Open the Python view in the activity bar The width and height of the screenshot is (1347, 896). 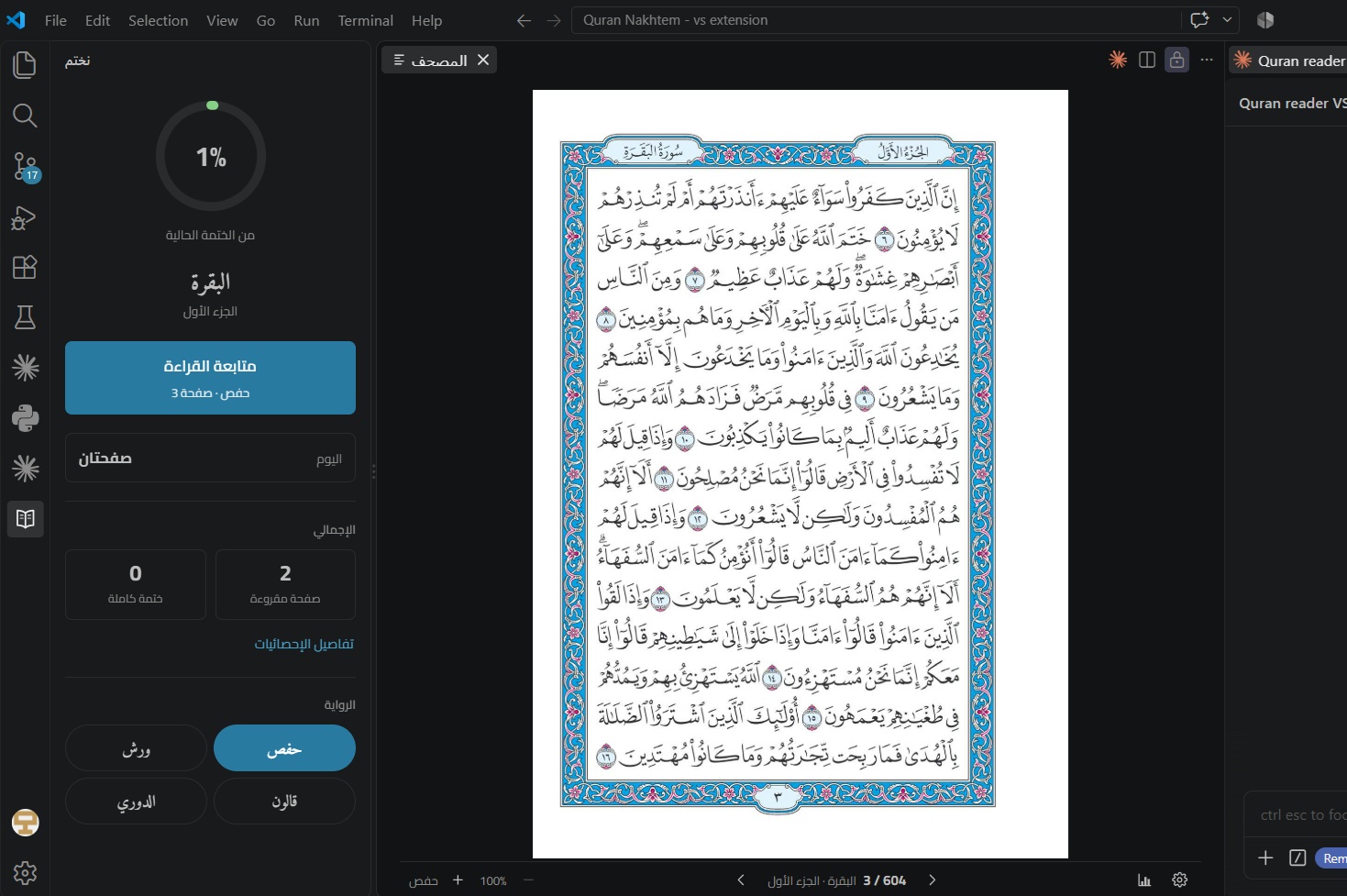coord(25,418)
